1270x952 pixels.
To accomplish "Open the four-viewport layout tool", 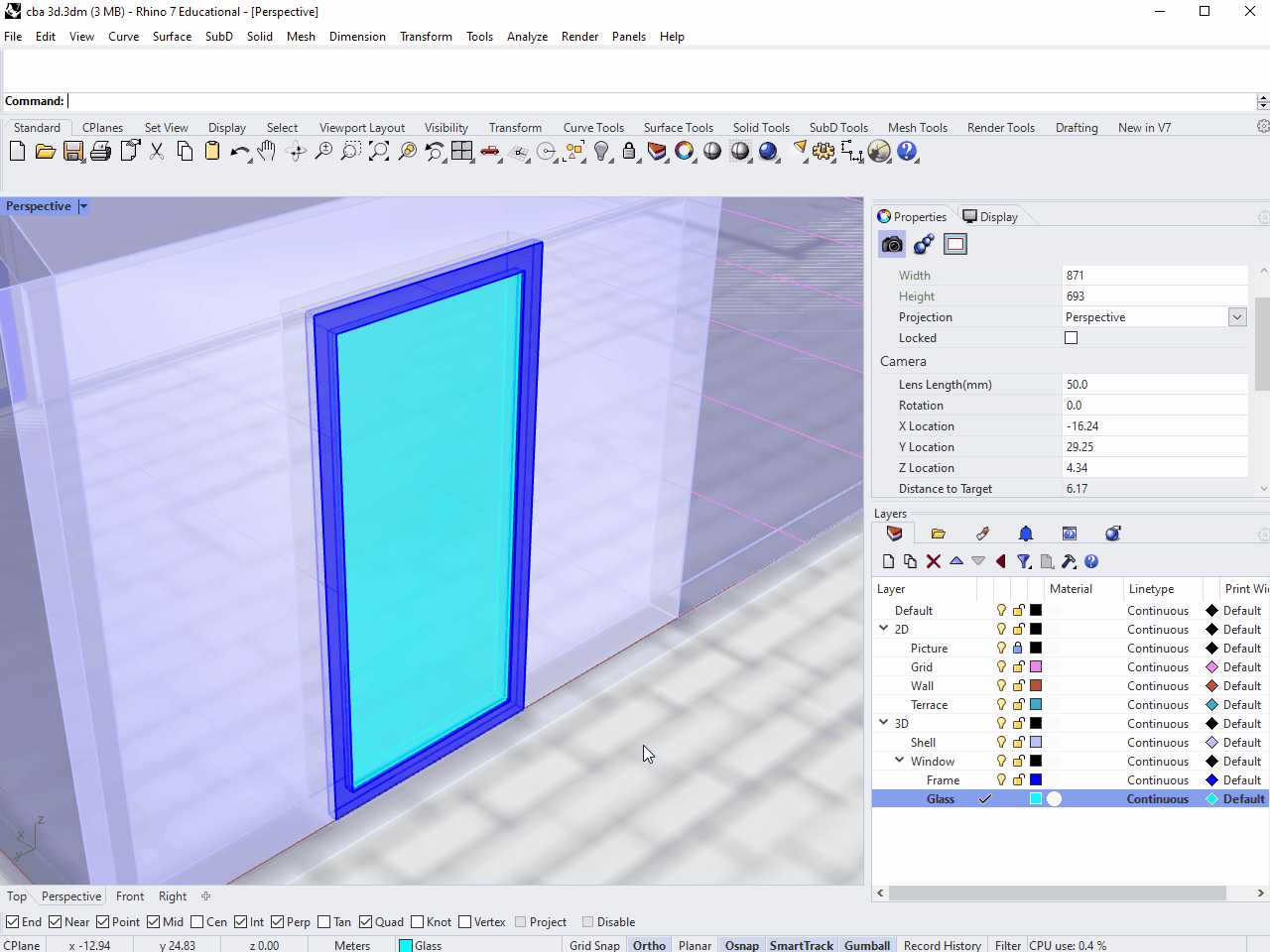I will (x=462, y=151).
